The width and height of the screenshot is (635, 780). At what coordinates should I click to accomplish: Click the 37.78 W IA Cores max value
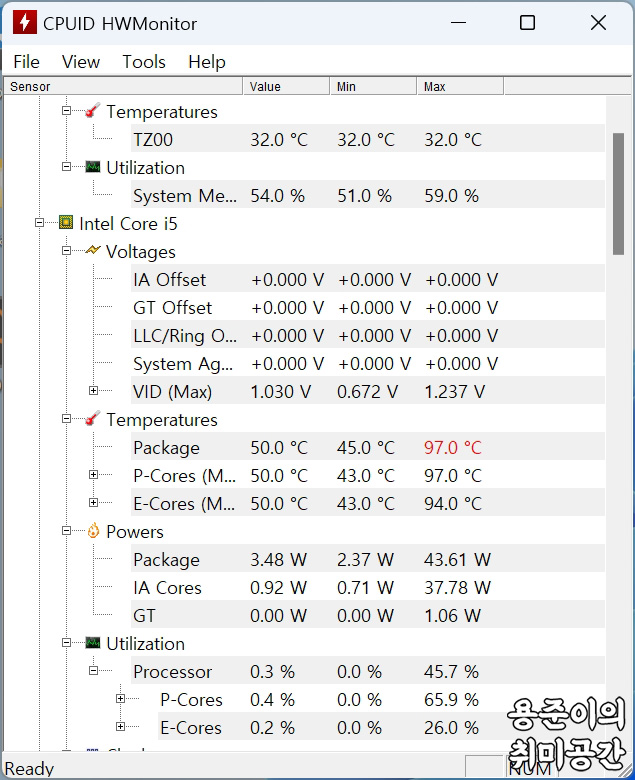click(x=457, y=587)
